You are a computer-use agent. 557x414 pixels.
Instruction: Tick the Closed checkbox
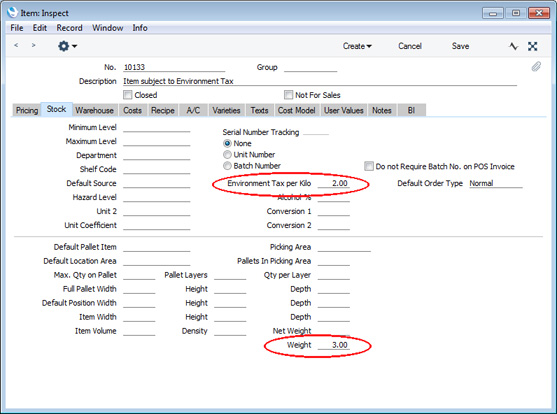pyautogui.click(x=128, y=95)
